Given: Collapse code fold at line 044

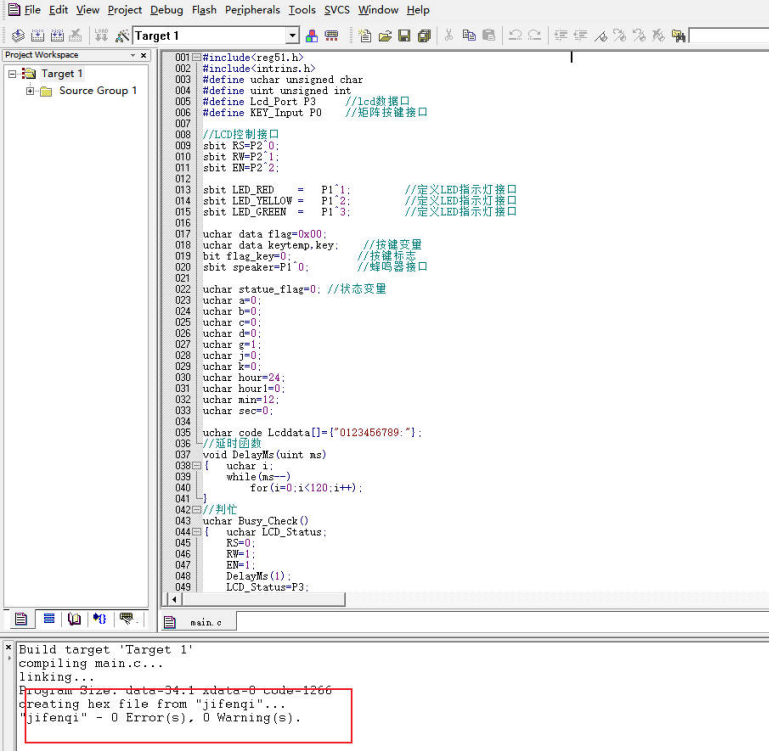Looking at the screenshot, I should pyautogui.click(x=197, y=532).
